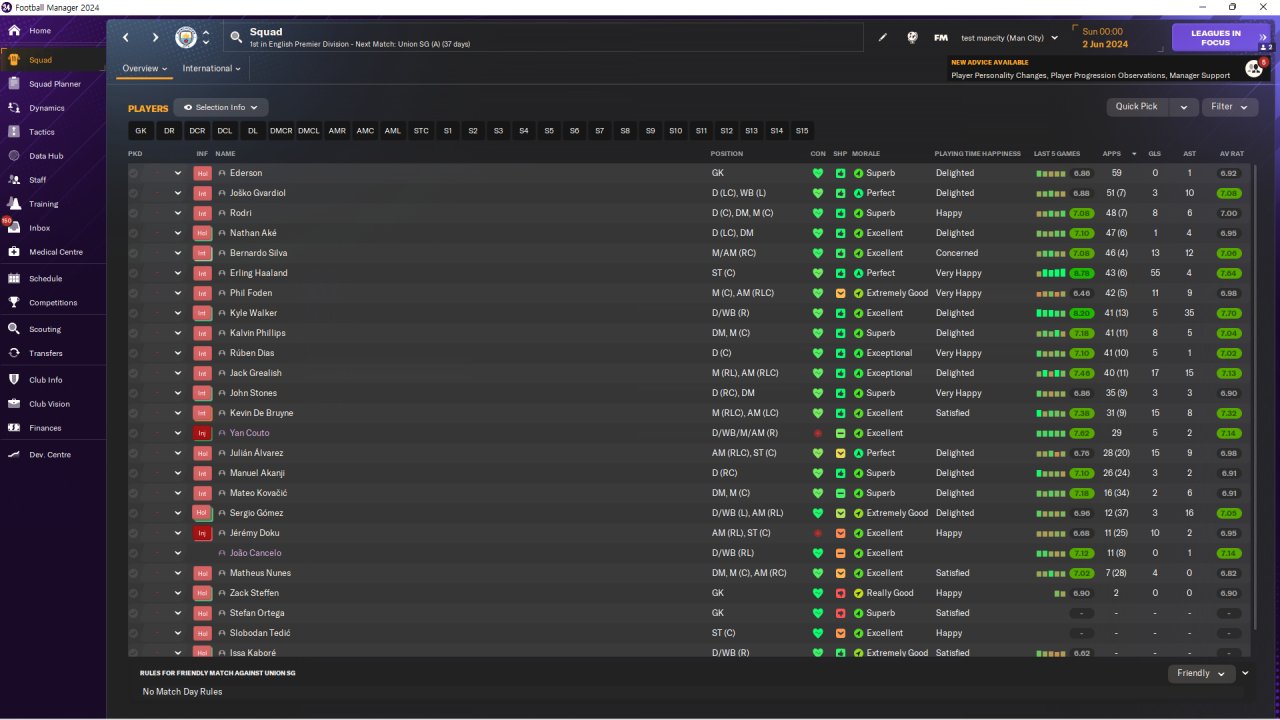Select the STC position slot tab
The image size is (1280, 720).
(421, 131)
